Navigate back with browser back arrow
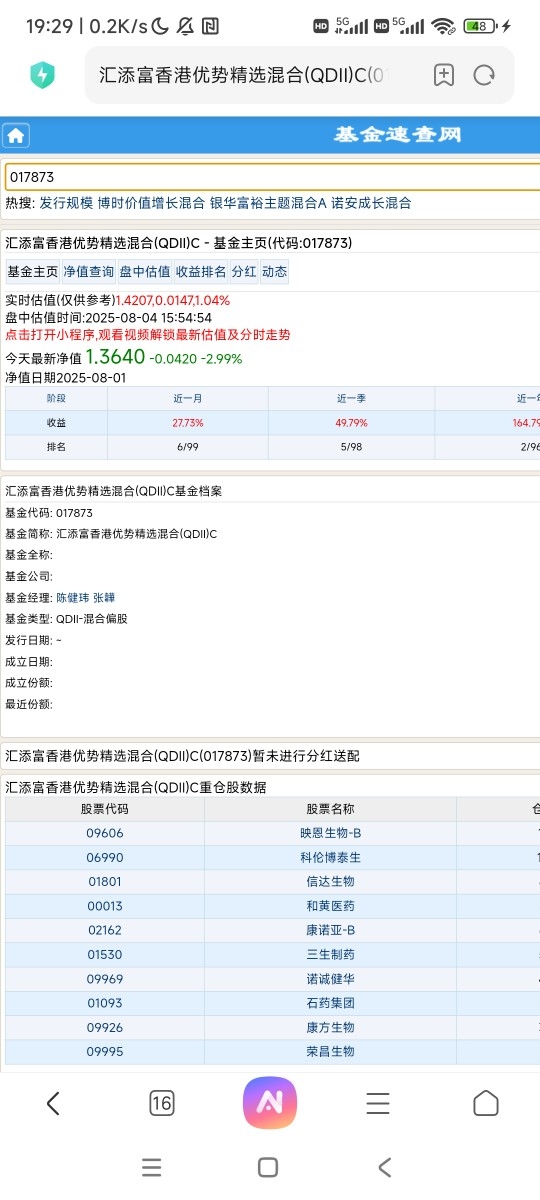 pyautogui.click(x=53, y=1103)
